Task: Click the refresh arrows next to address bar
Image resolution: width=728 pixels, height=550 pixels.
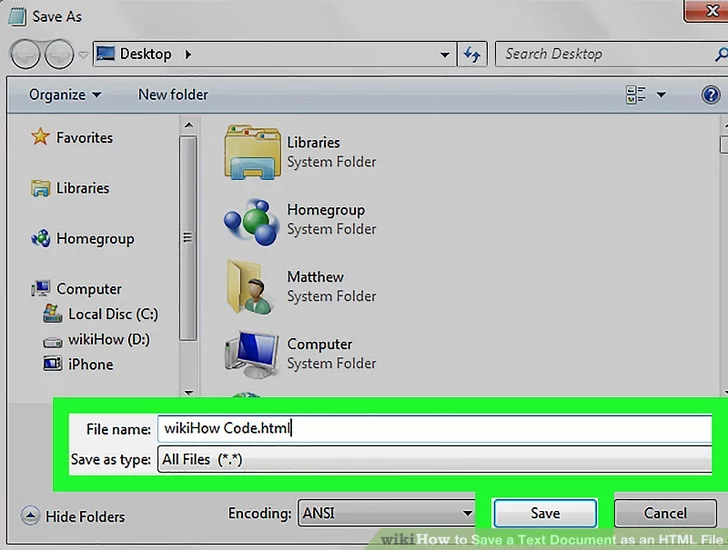Action: tap(472, 54)
